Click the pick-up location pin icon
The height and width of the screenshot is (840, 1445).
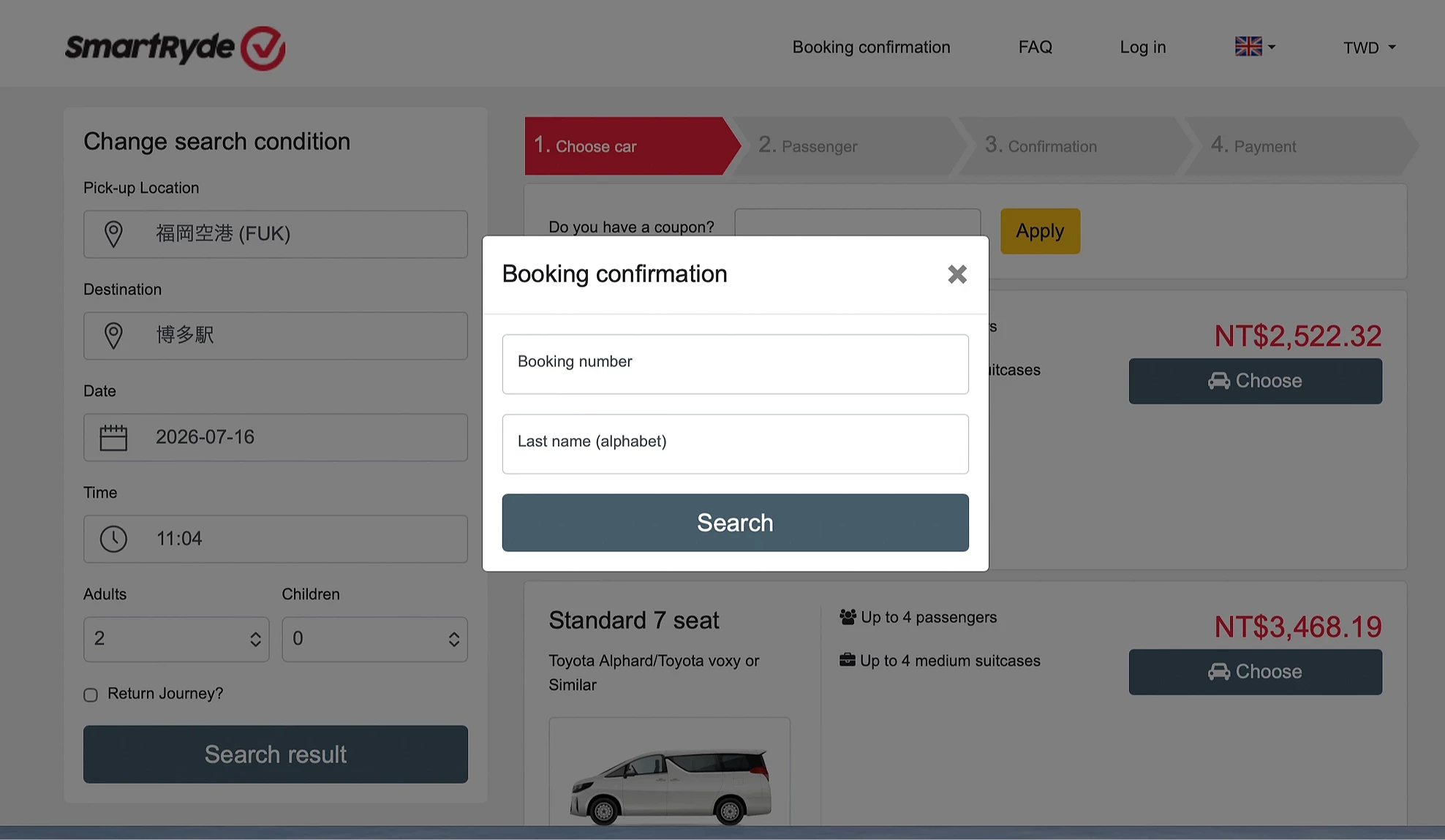coord(113,234)
